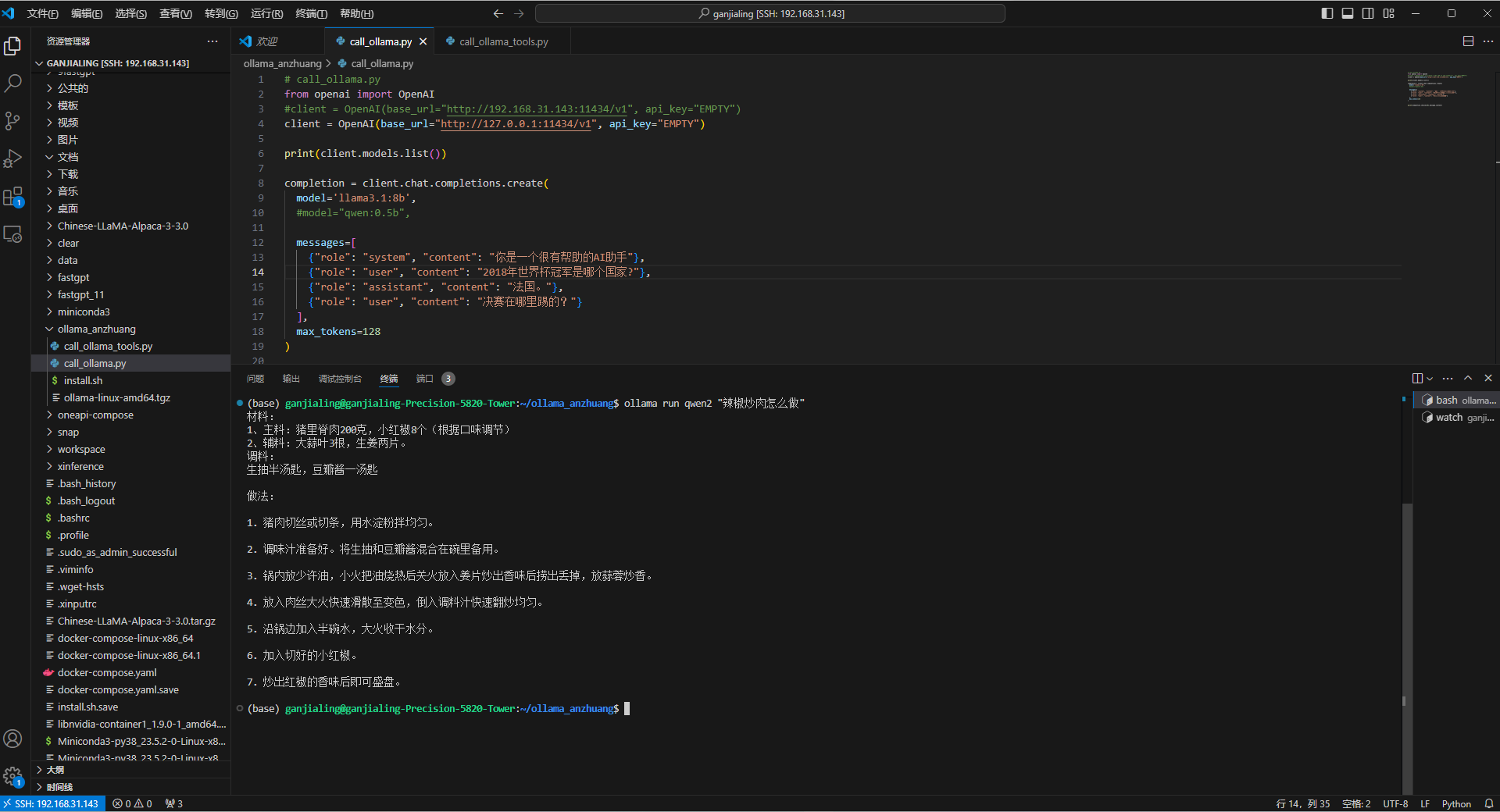The width and height of the screenshot is (1500, 812).
Task: Close the call_ollama.py tab
Action: tap(423, 41)
